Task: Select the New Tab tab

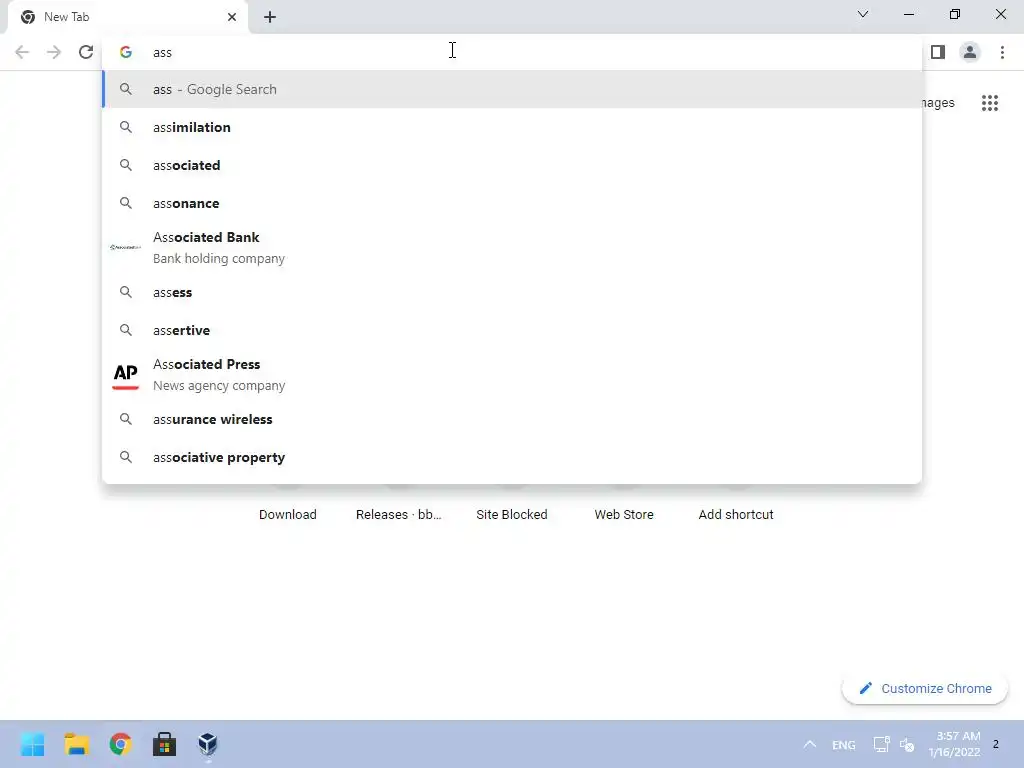Action: tap(128, 17)
